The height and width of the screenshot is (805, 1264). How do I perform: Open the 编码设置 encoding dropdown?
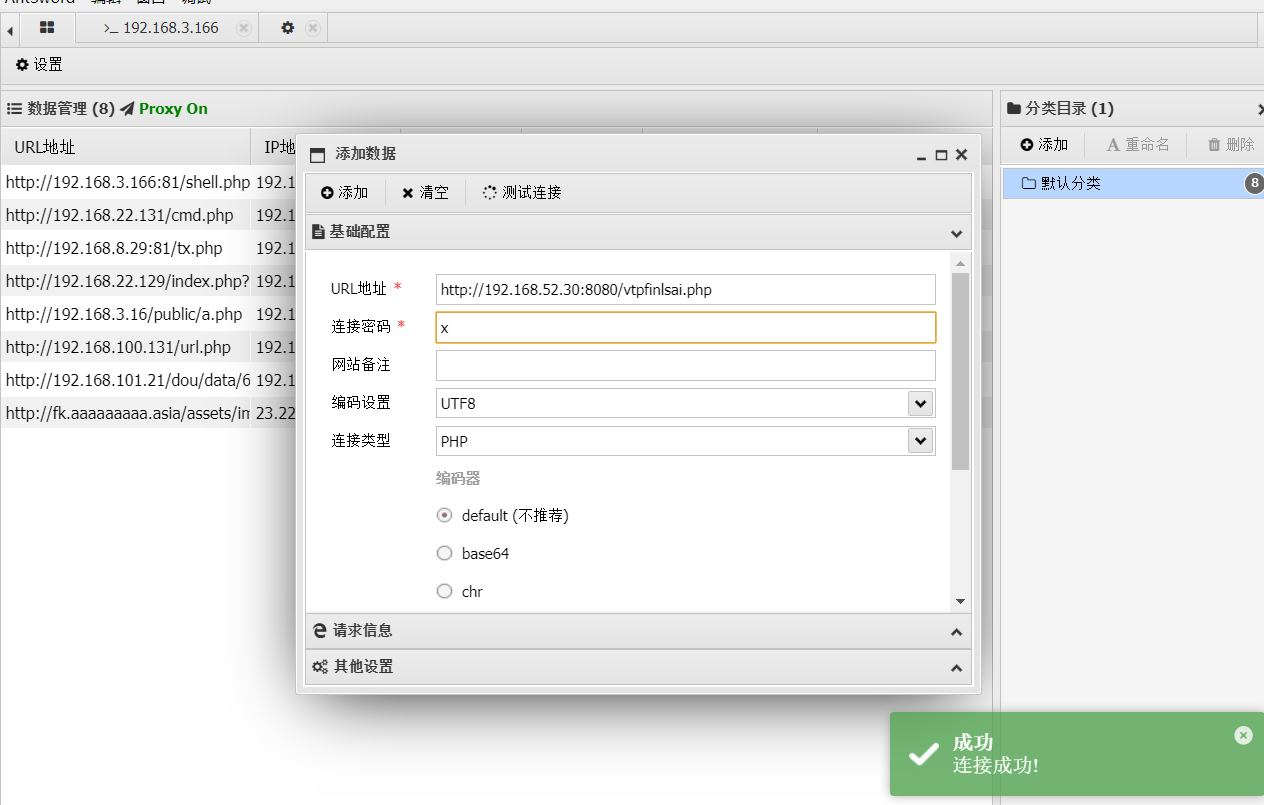[920, 402]
